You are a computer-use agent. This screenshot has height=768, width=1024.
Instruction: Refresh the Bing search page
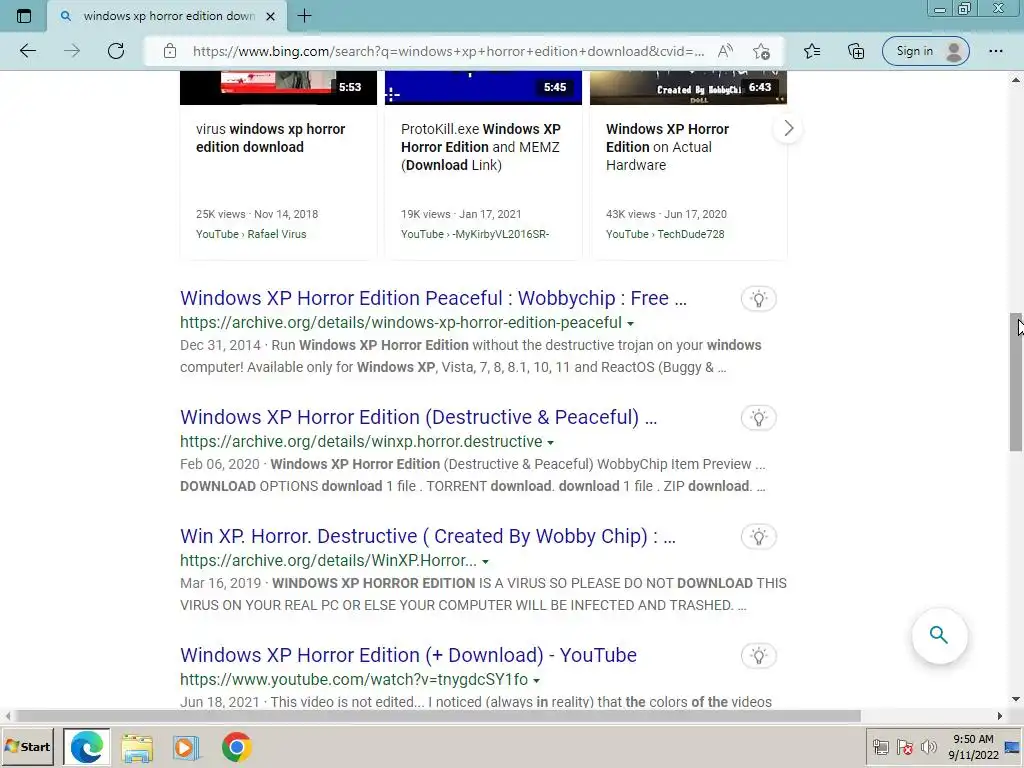tap(116, 51)
